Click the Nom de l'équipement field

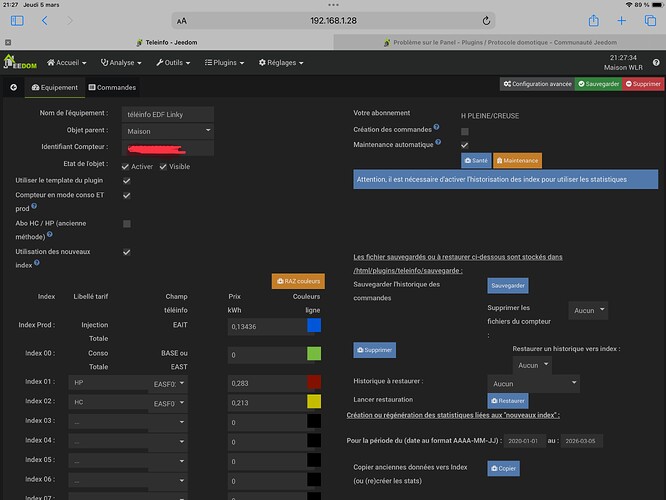pyautogui.click(x=167, y=114)
